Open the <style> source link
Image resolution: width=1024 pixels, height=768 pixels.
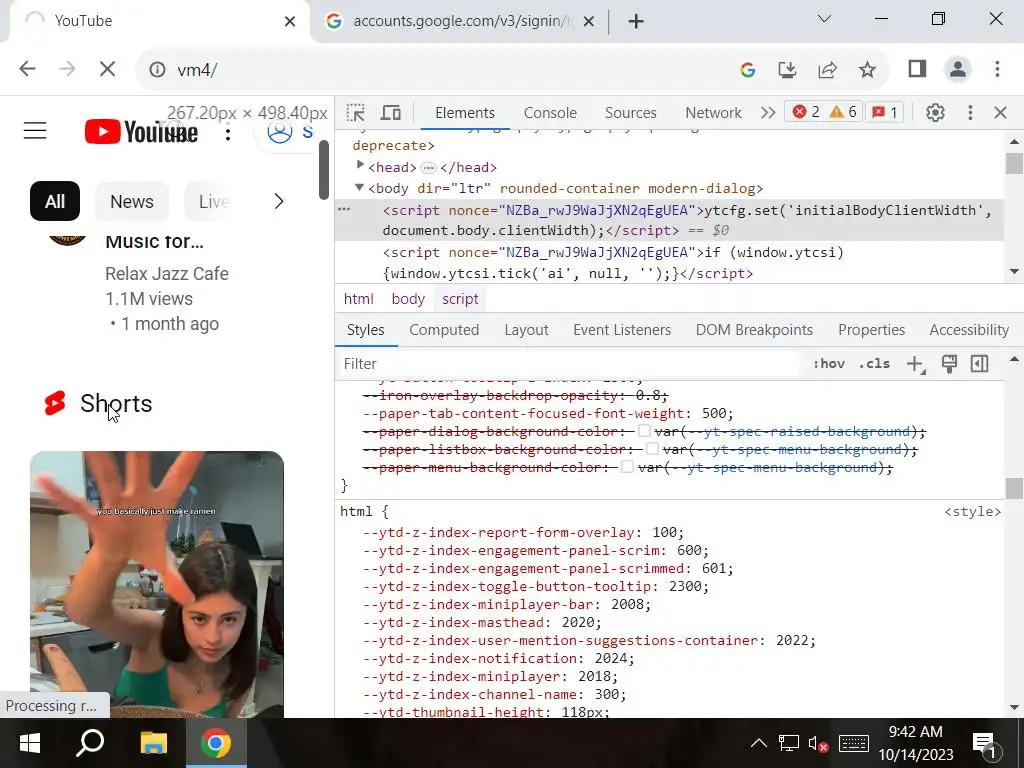(x=972, y=511)
